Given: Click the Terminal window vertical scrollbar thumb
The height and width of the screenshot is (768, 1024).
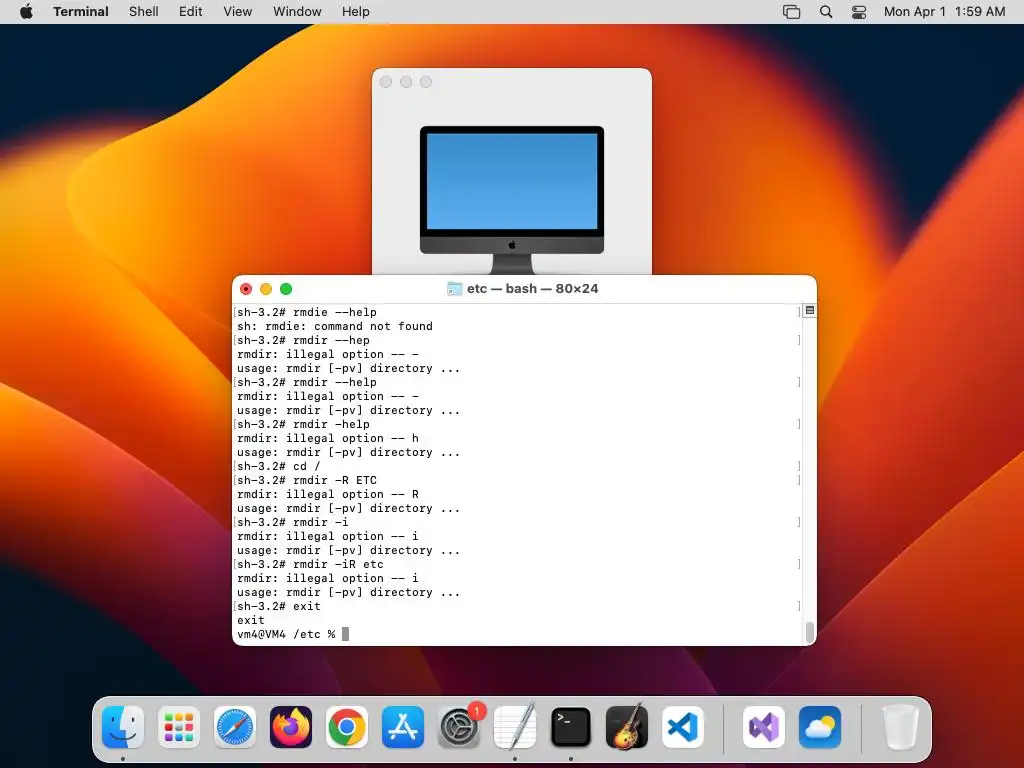Looking at the screenshot, I should (810, 632).
